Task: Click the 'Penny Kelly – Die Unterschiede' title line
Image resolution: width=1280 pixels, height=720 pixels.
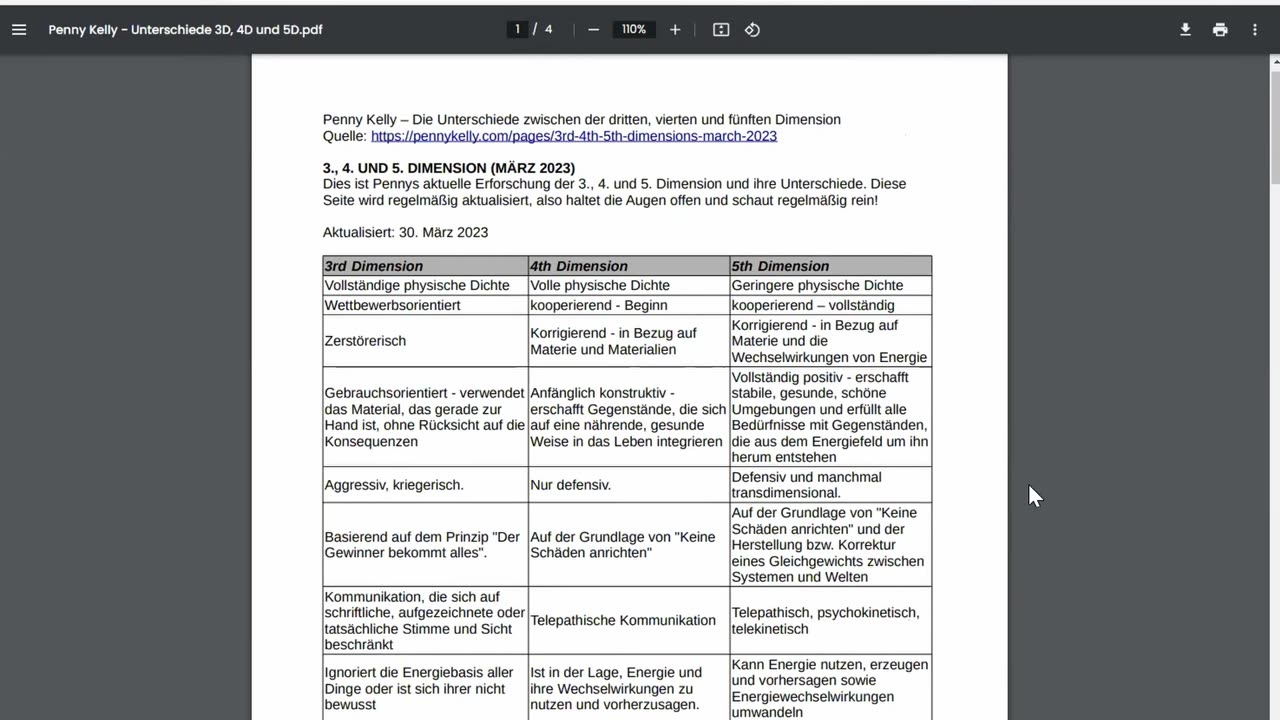Action: pyautogui.click(x=582, y=120)
